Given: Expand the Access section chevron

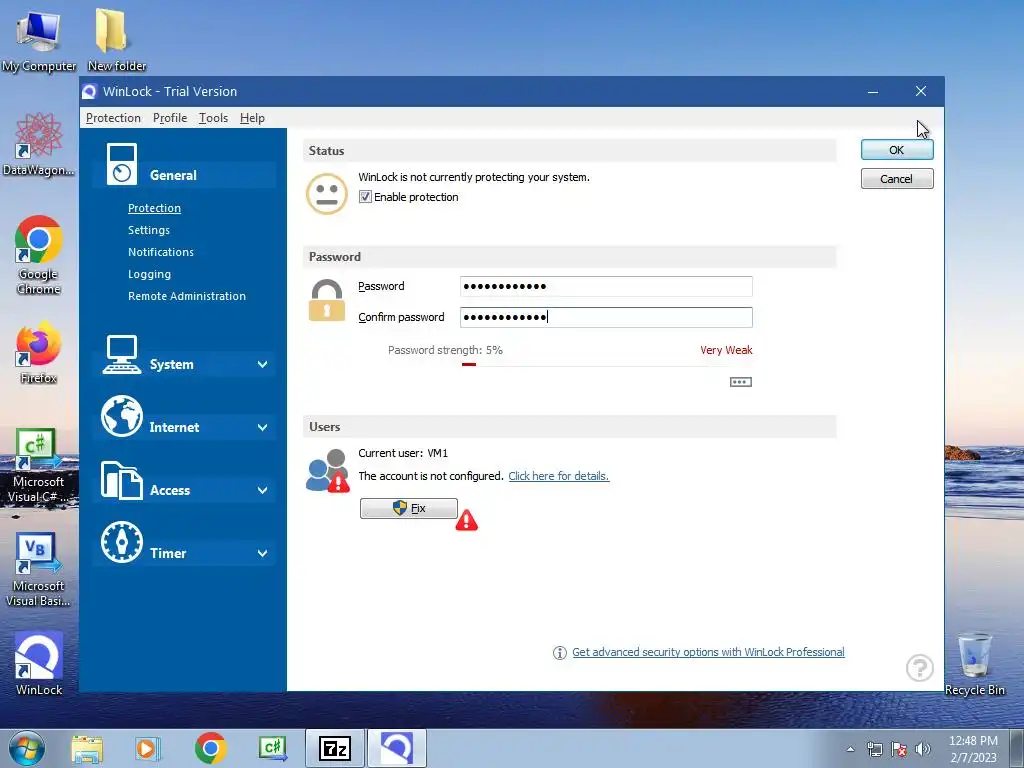Looking at the screenshot, I should (x=263, y=490).
